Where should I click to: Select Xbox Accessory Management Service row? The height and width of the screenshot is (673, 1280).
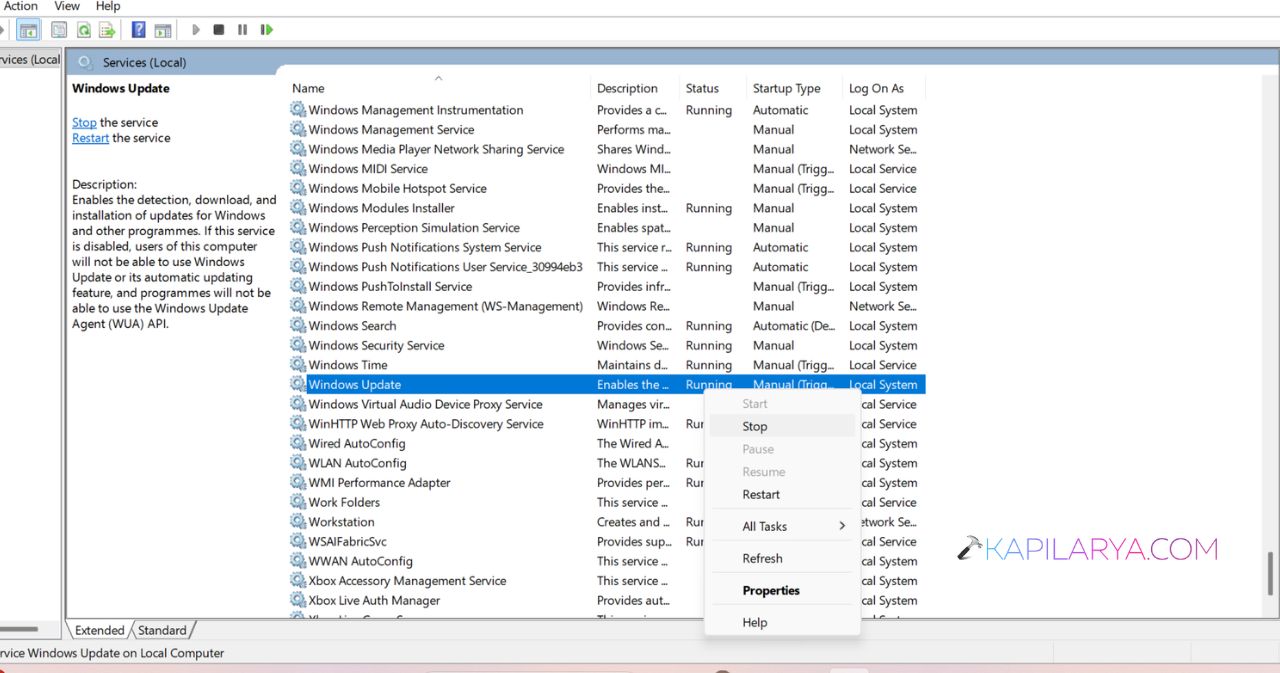pyautogui.click(x=606, y=581)
